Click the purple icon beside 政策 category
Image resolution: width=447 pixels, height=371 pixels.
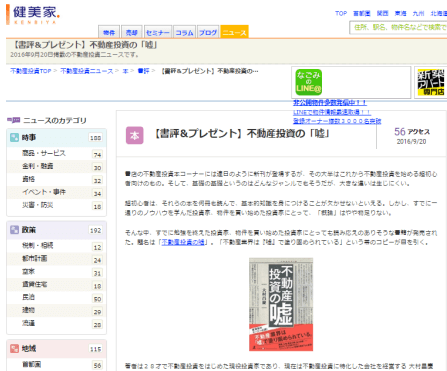point(14,230)
